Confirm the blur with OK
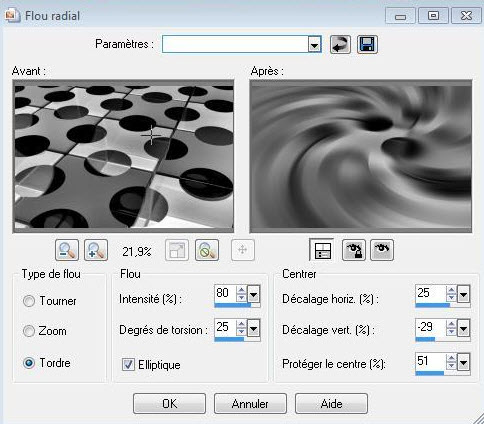 click(x=169, y=404)
